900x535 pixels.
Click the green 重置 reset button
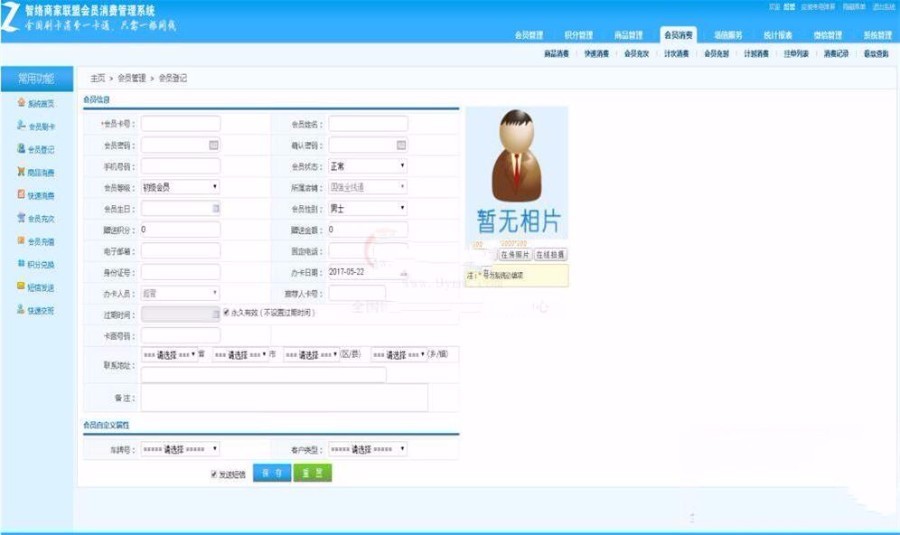point(312,473)
